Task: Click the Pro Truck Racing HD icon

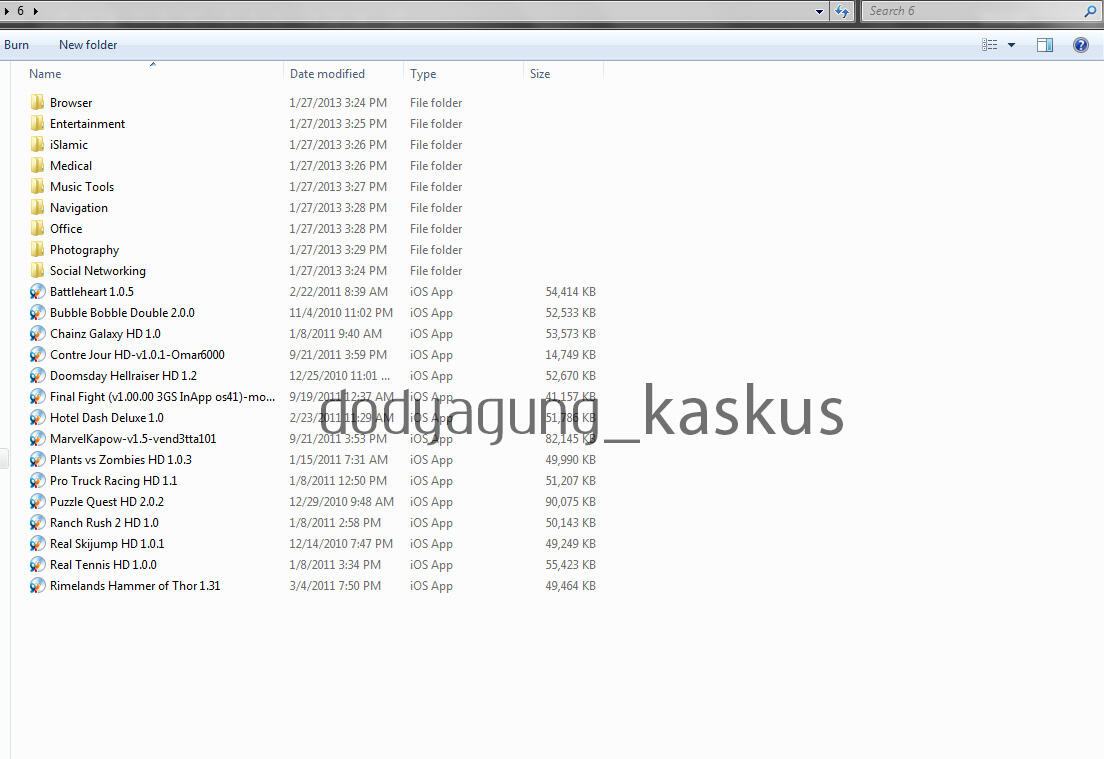Action: 37,481
